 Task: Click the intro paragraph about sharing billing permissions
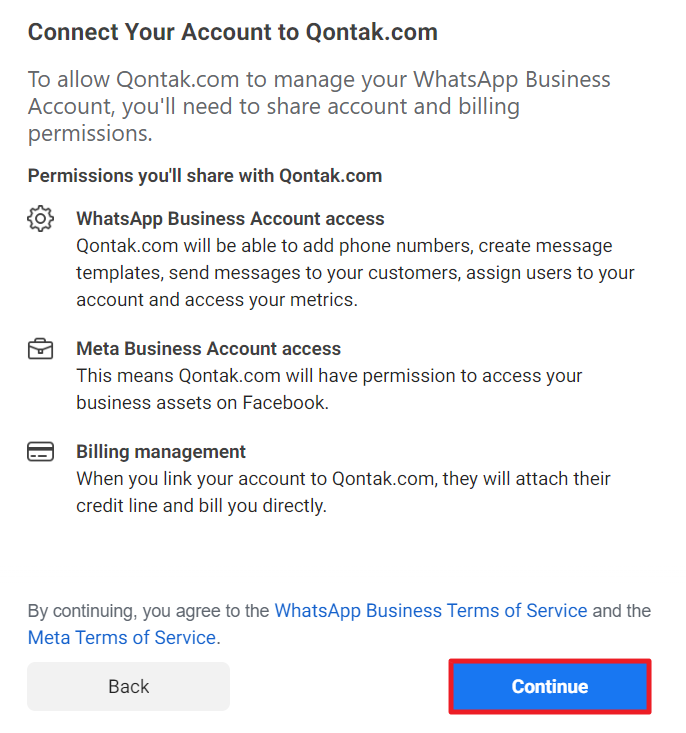click(x=319, y=107)
